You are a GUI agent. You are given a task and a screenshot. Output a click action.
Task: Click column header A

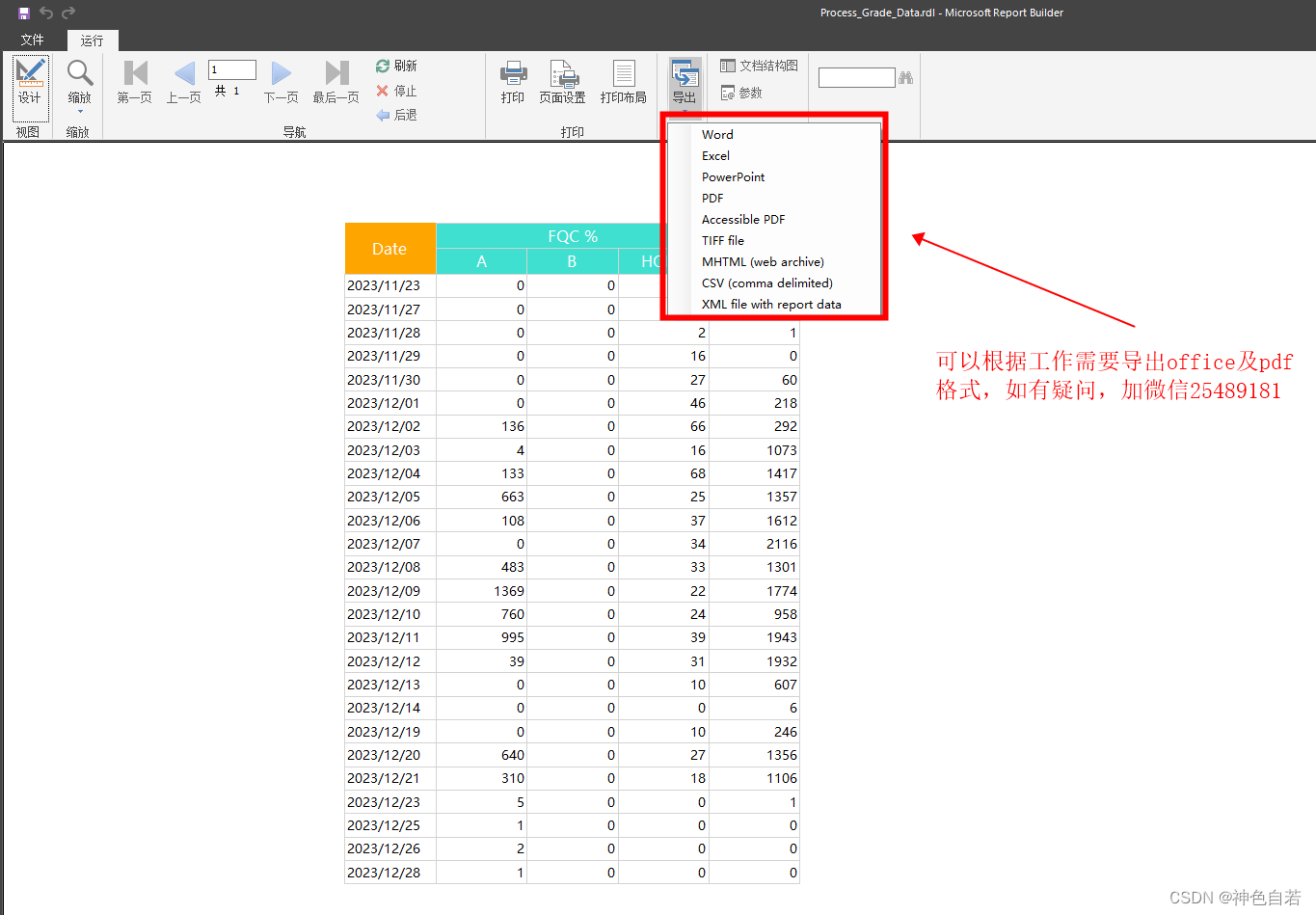tap(482, 261)
